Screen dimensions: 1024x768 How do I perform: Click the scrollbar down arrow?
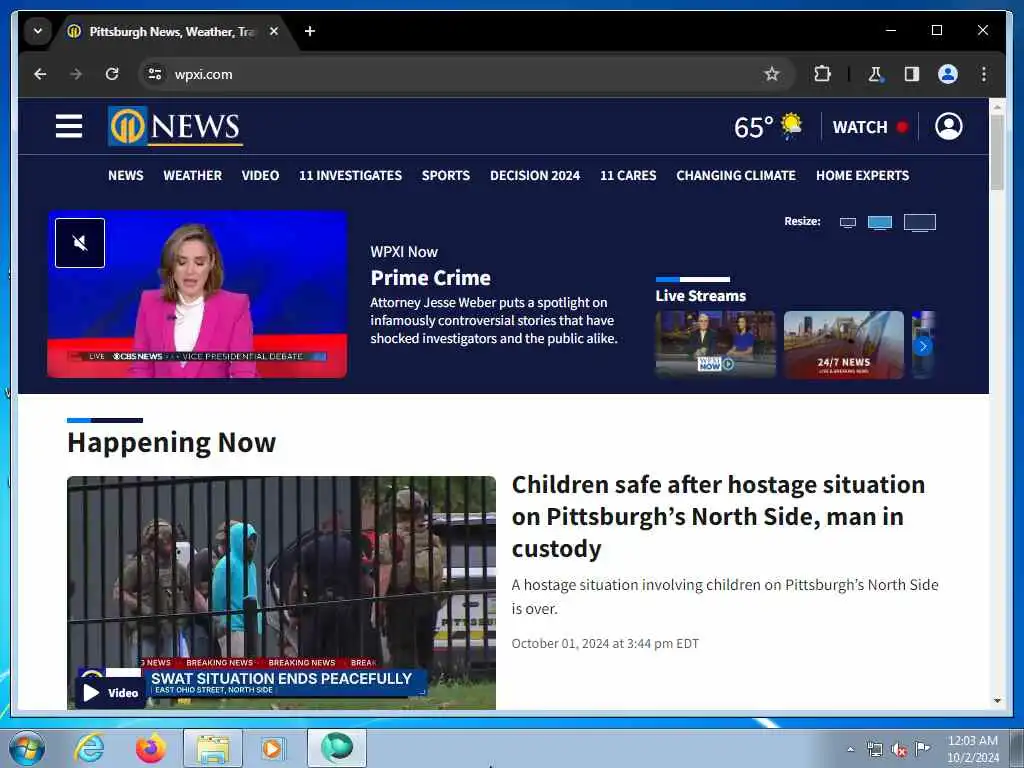(x=997, y=701)
